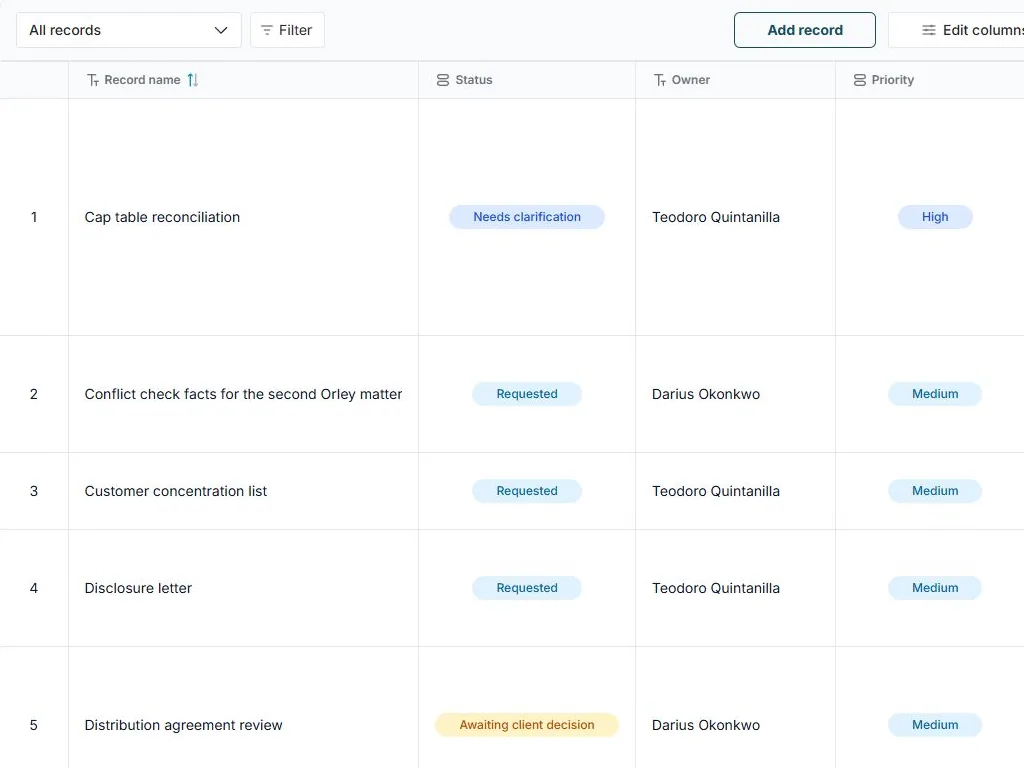Select row number 4

click(34, 588)
